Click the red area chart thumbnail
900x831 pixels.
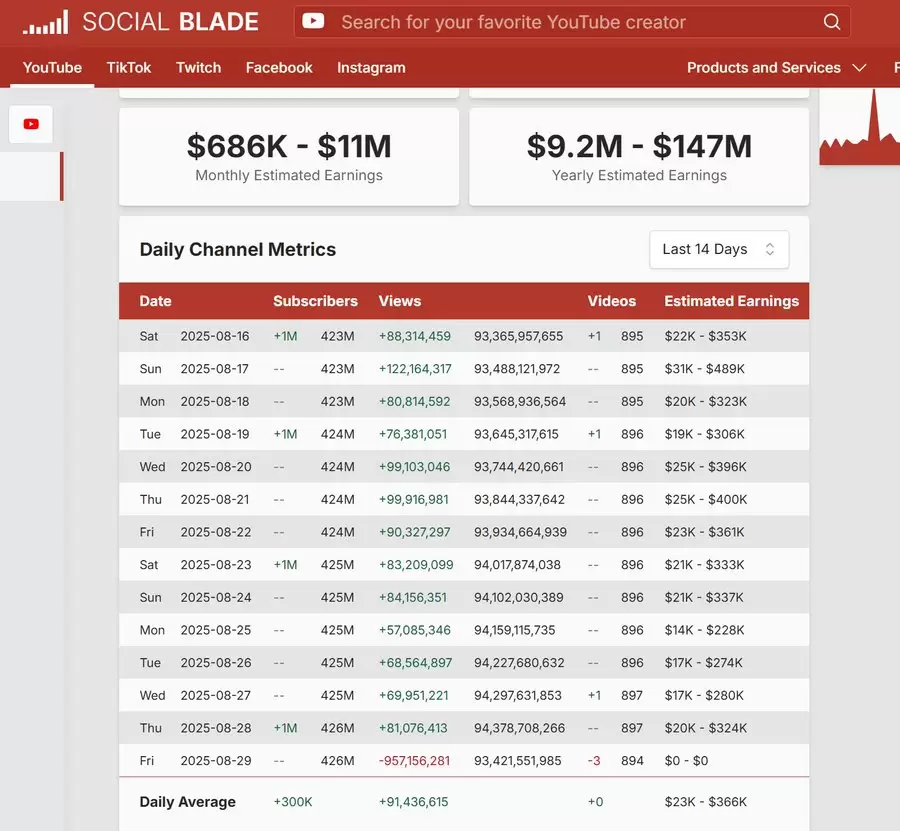coord(859,127)
